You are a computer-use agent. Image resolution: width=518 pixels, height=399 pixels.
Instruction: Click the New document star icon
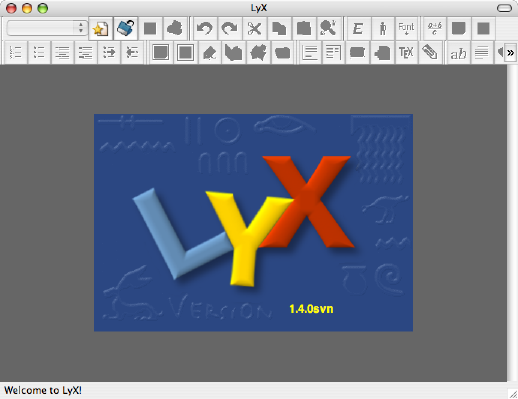pos(100,28)
